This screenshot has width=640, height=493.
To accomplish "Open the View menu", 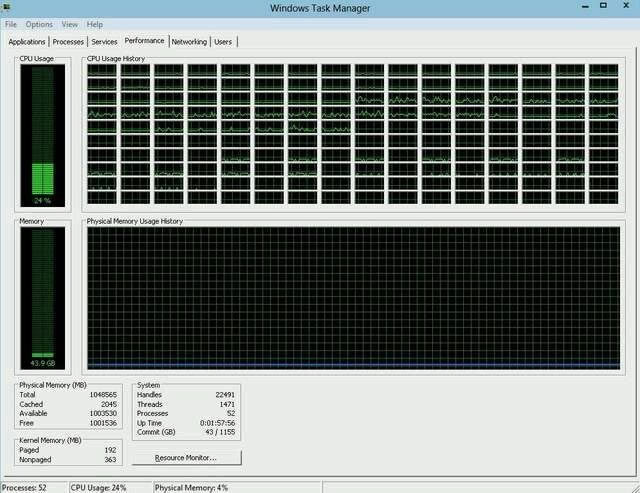I will (x=69, y=24).
